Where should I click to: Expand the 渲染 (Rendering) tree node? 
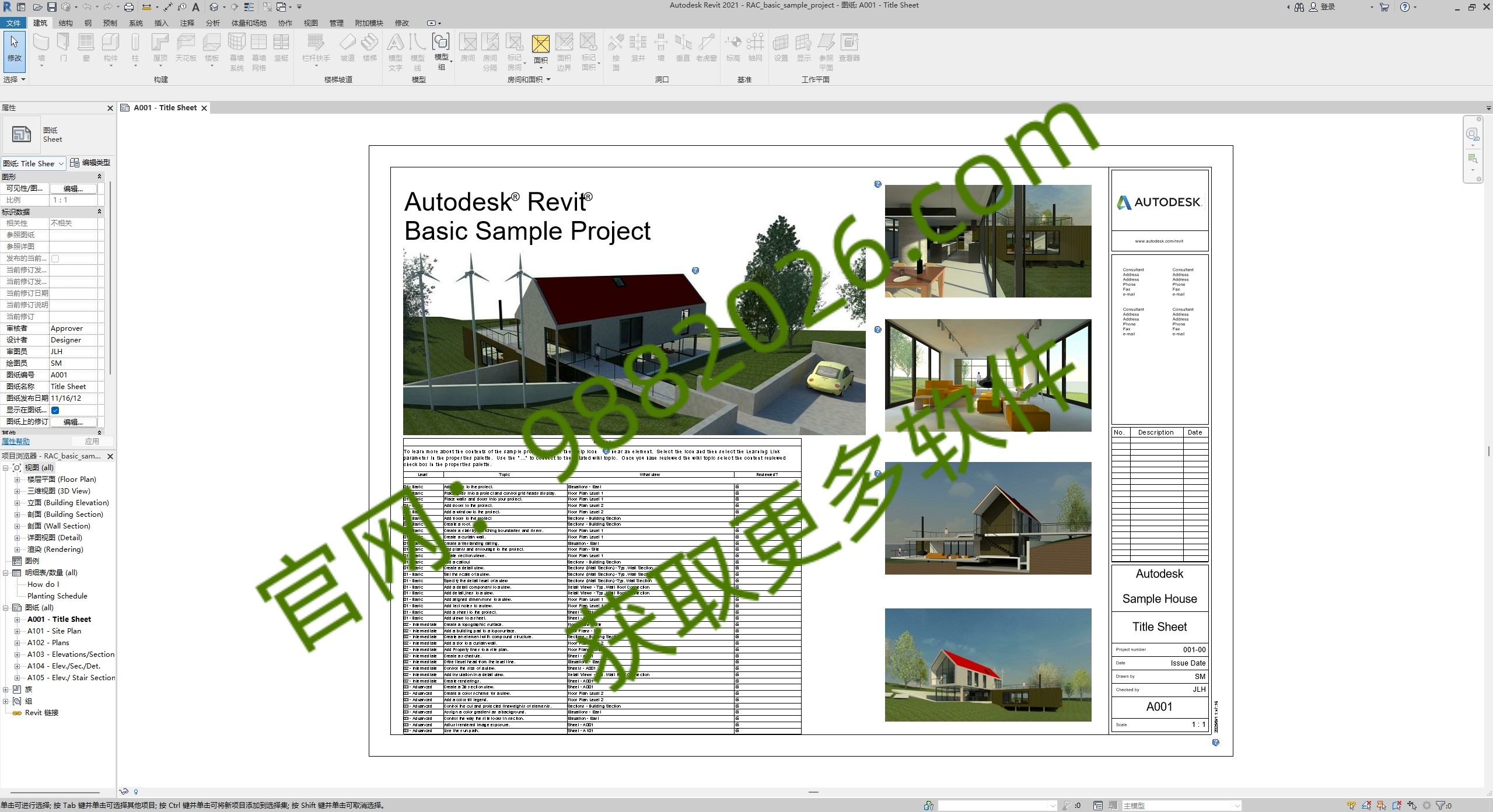tap(18, 549)
